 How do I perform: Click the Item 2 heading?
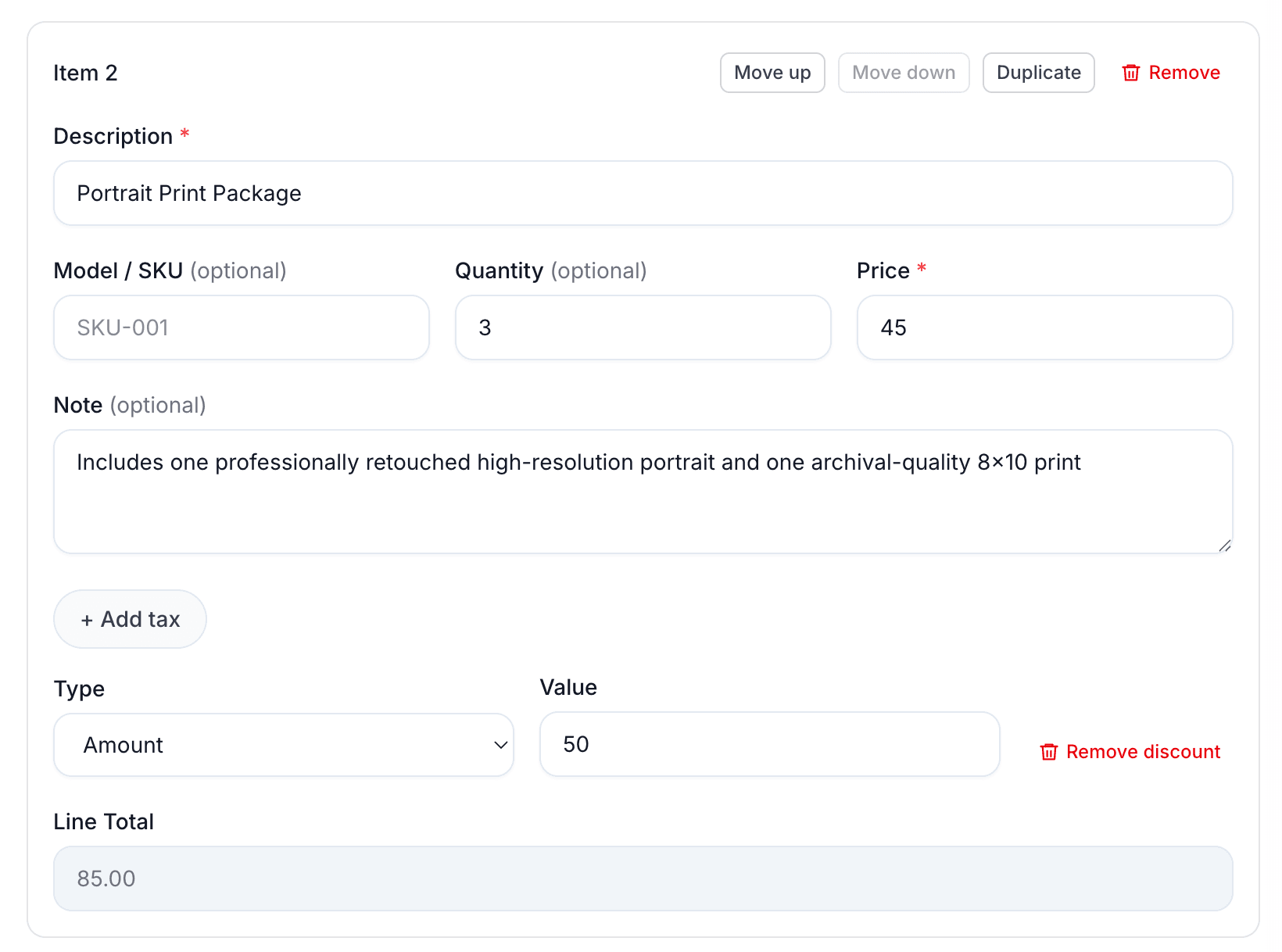pyautogui.click(x=85, y=73)
